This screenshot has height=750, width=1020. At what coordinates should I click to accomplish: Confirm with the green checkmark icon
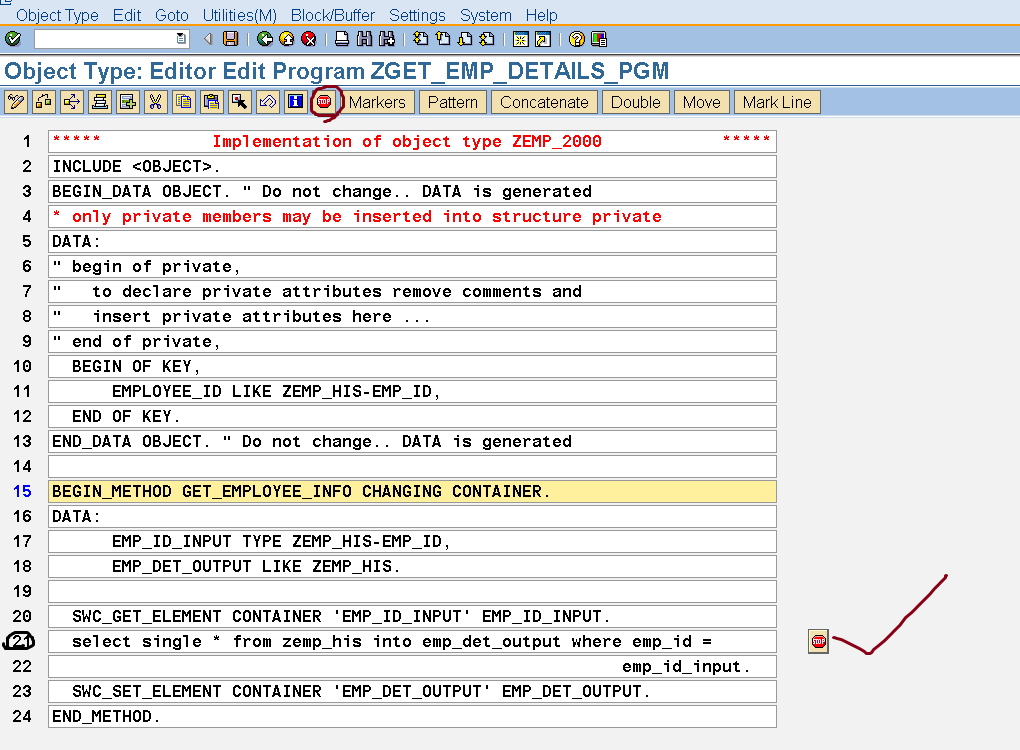(13, 38)
